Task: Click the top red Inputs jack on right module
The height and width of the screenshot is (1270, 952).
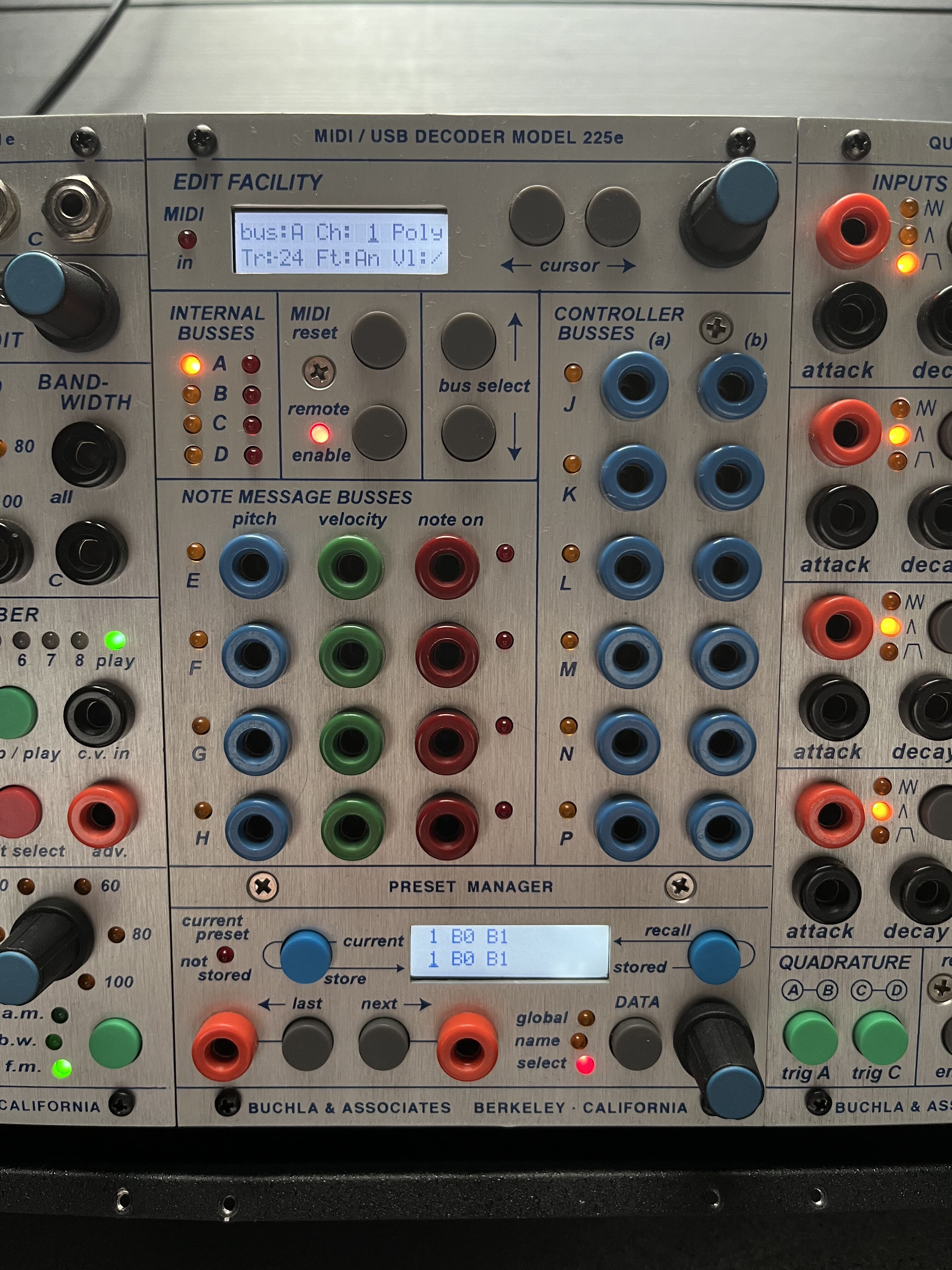Action: coord(853,230)
